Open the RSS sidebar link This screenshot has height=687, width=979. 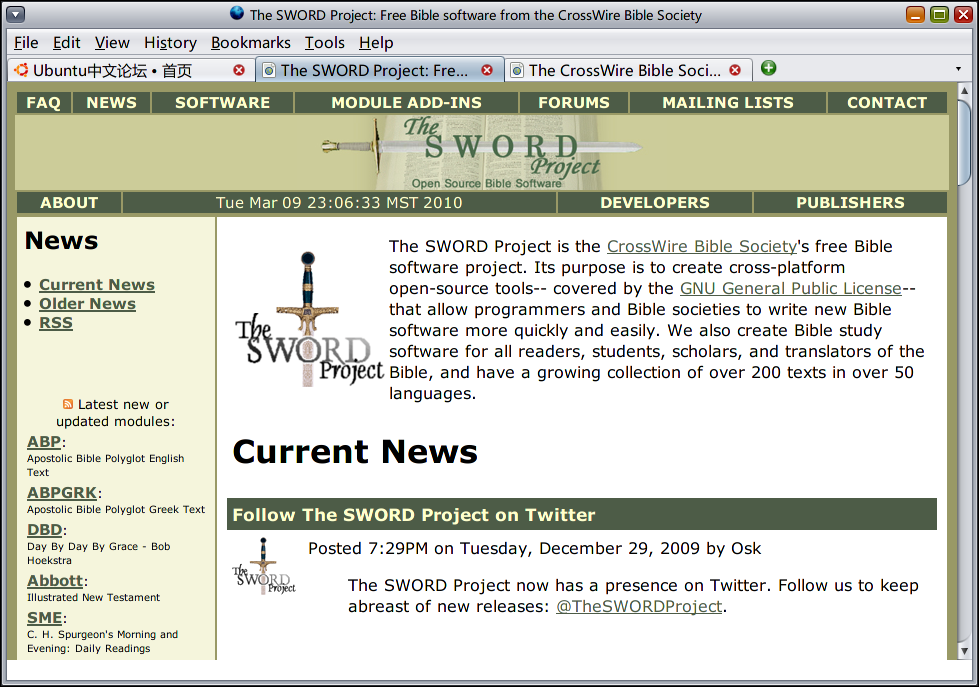click(56, 323)
